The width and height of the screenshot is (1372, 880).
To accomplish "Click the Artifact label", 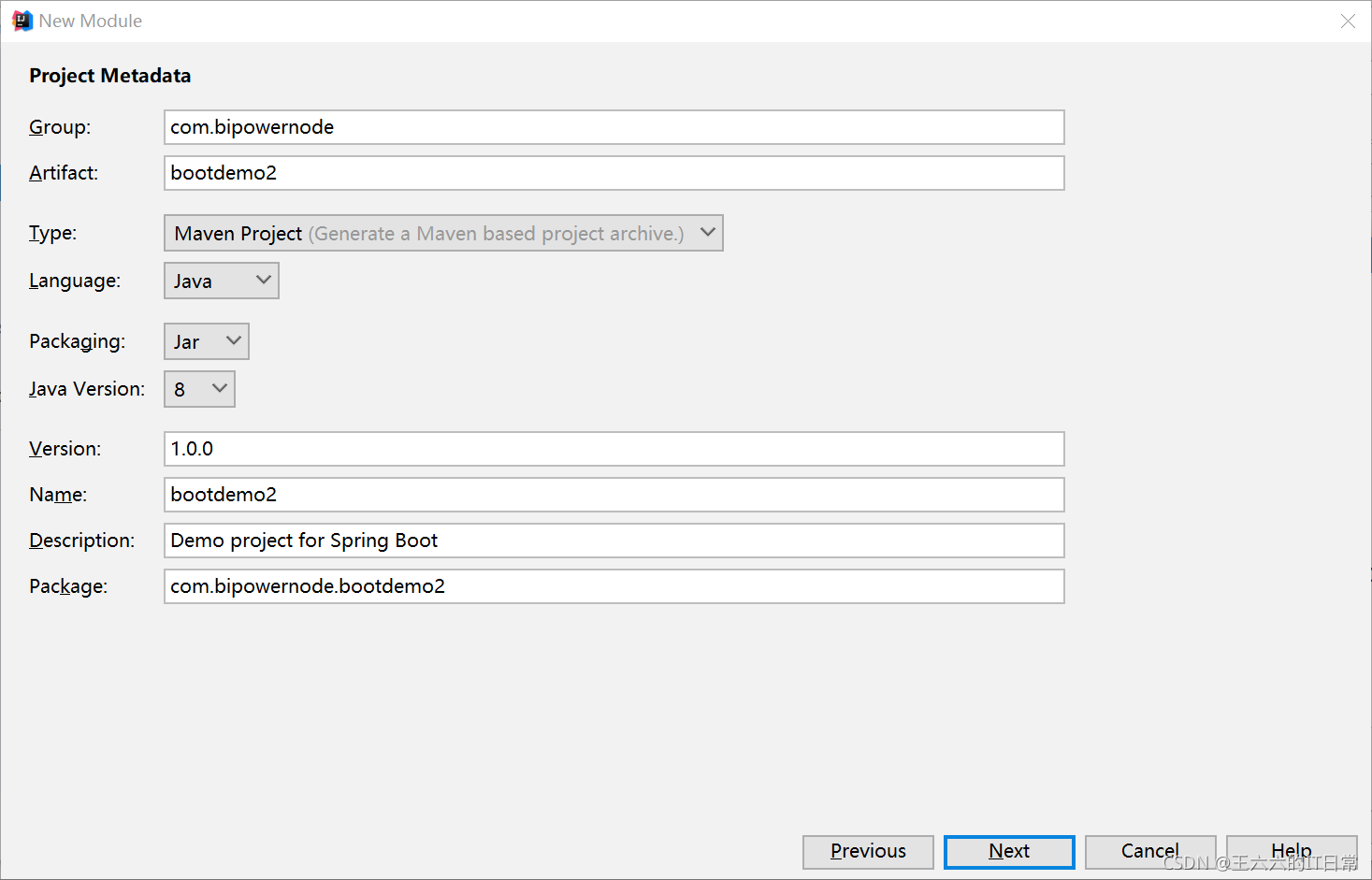I will point(64,173).
